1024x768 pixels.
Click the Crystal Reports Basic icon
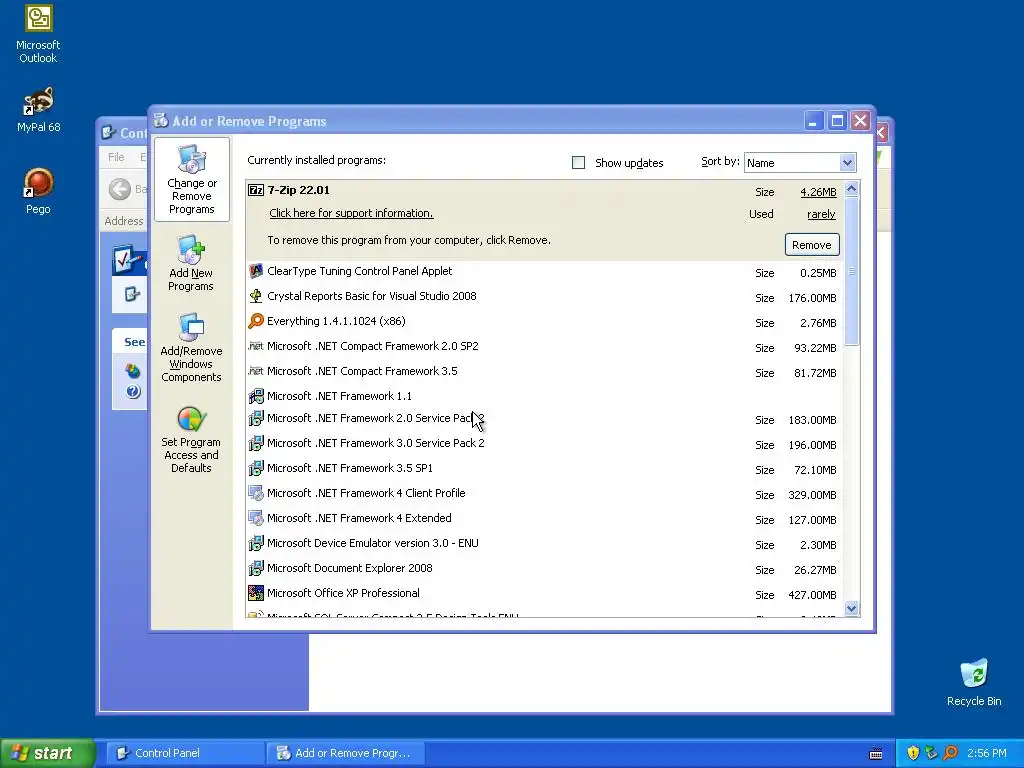[x=256, y=296]
